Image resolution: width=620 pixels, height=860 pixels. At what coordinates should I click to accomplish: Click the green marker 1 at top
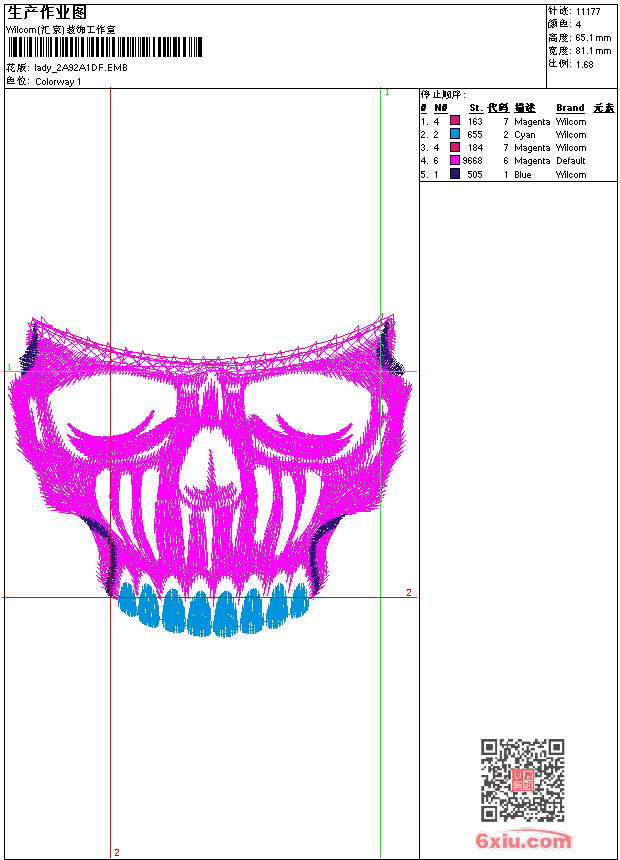coord(387,93)
